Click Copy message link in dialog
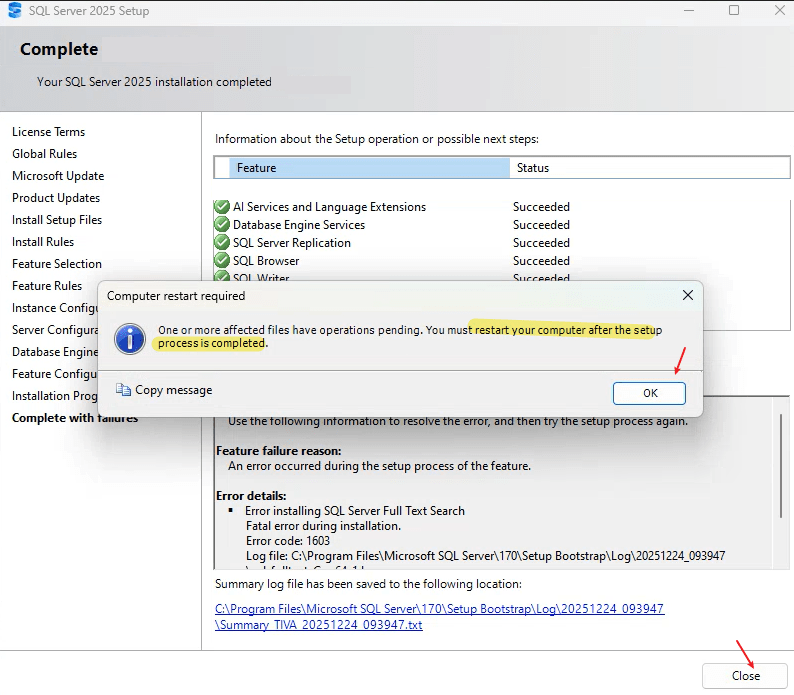The width and height of the screenshot is (794, 695). click(x=174, y=390)
